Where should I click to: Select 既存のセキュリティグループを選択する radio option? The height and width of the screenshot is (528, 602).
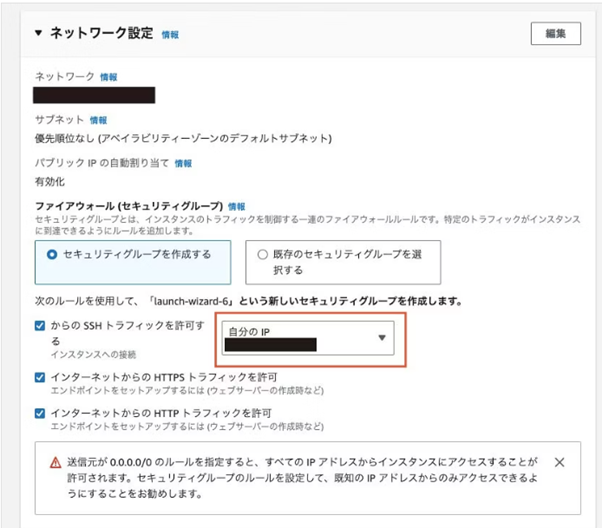tap(263, 255)
